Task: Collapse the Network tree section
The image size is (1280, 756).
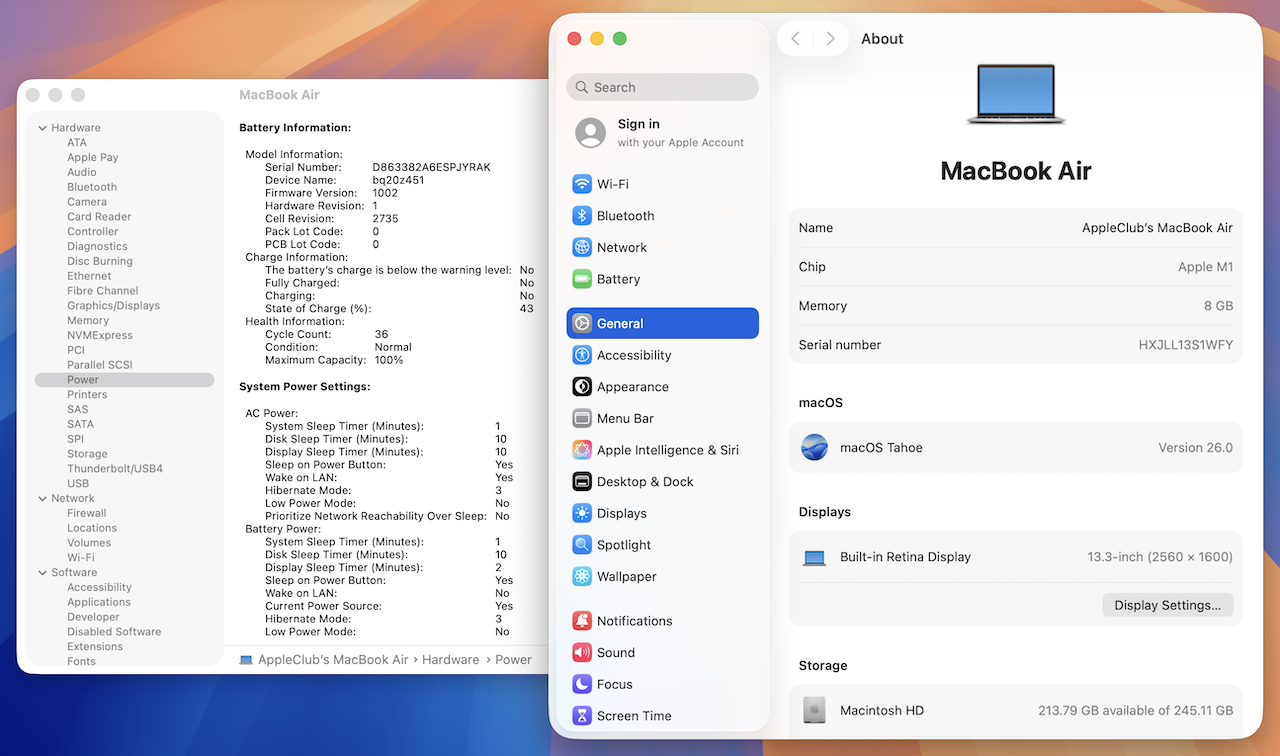Action: pyautogui.click(x=42, y=498)
